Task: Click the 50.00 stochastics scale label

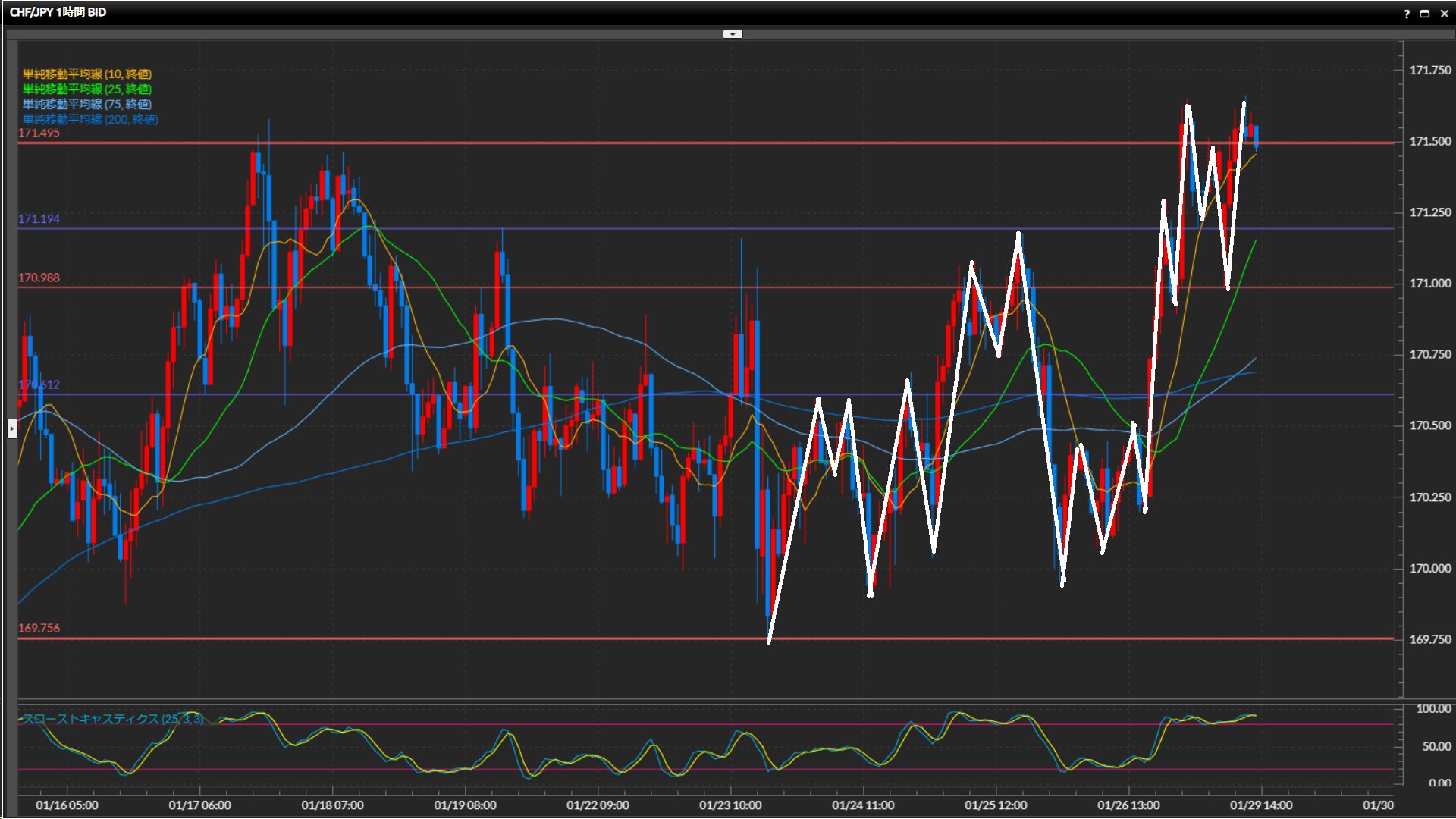Action: click(1436, 746)
